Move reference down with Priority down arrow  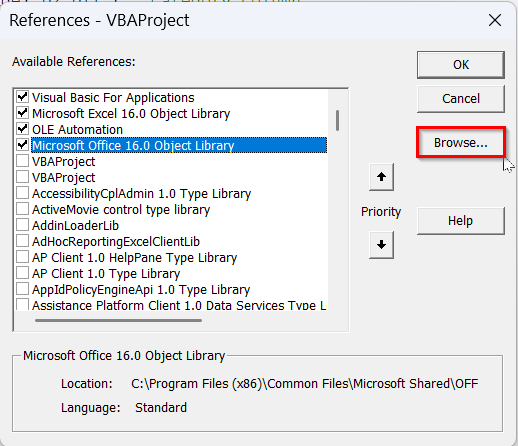click(381, 245)
